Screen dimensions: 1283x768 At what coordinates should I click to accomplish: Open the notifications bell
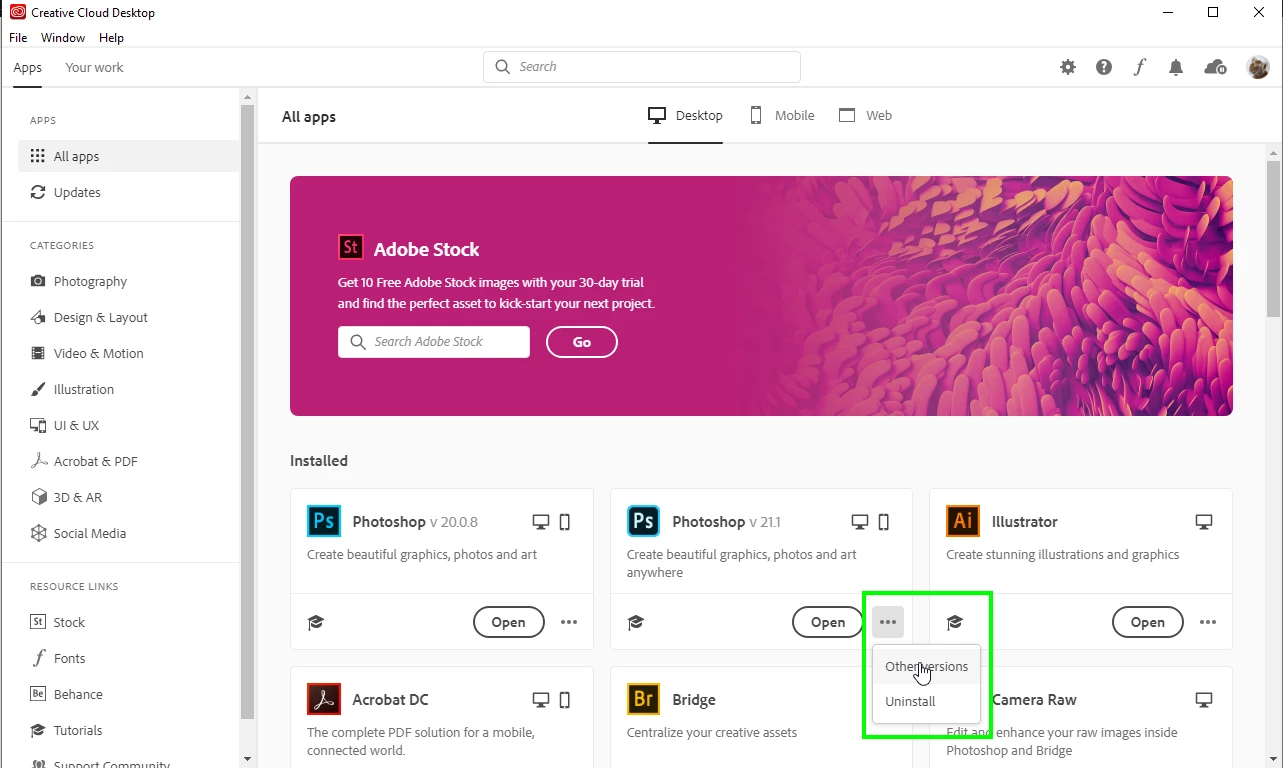[1176, 67]
